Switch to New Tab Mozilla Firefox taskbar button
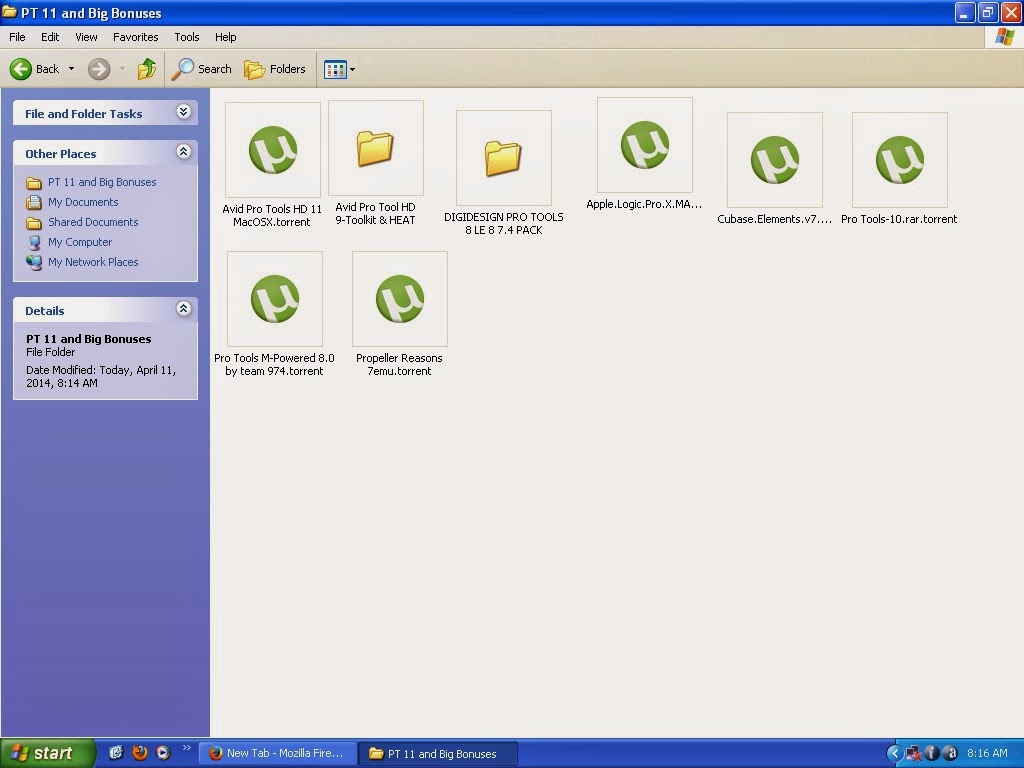 [278, 753]
